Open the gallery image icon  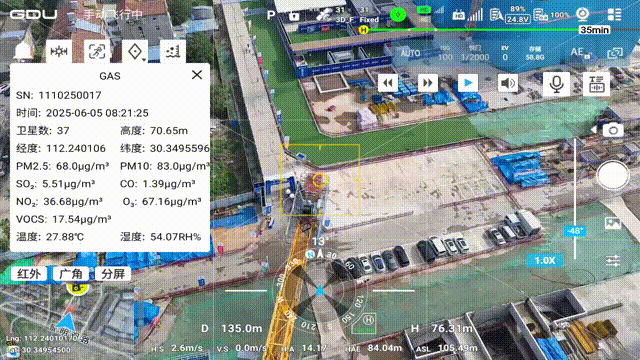(x=613, y=223)
